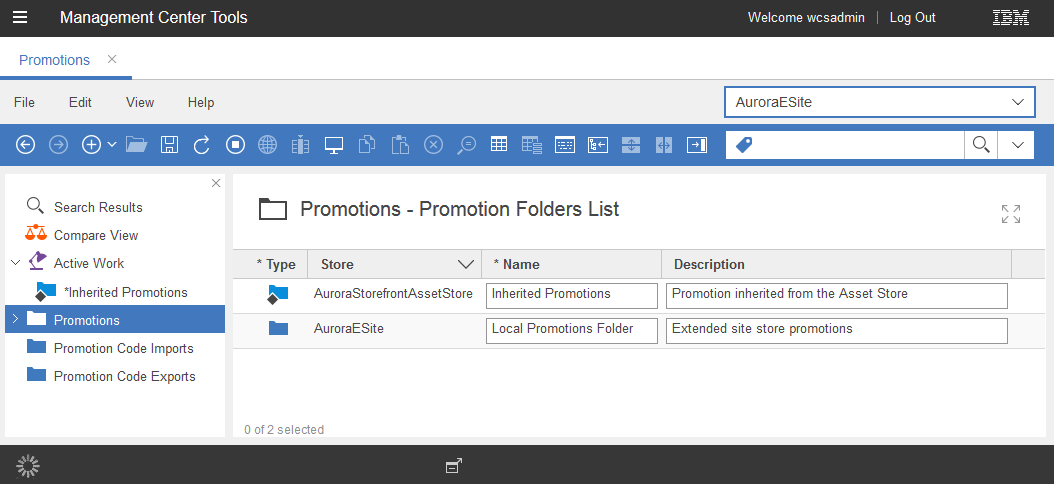Open Compare View in explorer tree
The width and height of the screenshot is (1054, 484).
click(96, 235)
